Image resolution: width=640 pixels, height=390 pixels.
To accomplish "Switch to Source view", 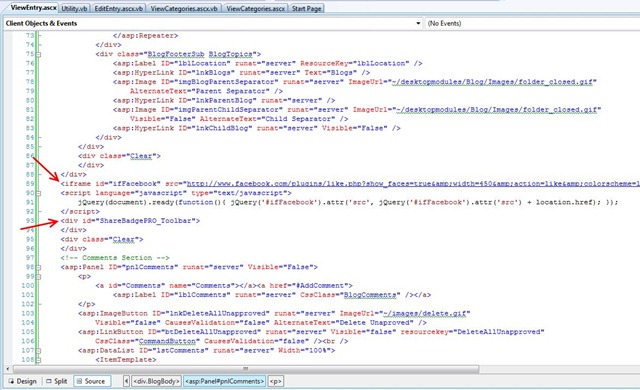I will coord(91,381).
